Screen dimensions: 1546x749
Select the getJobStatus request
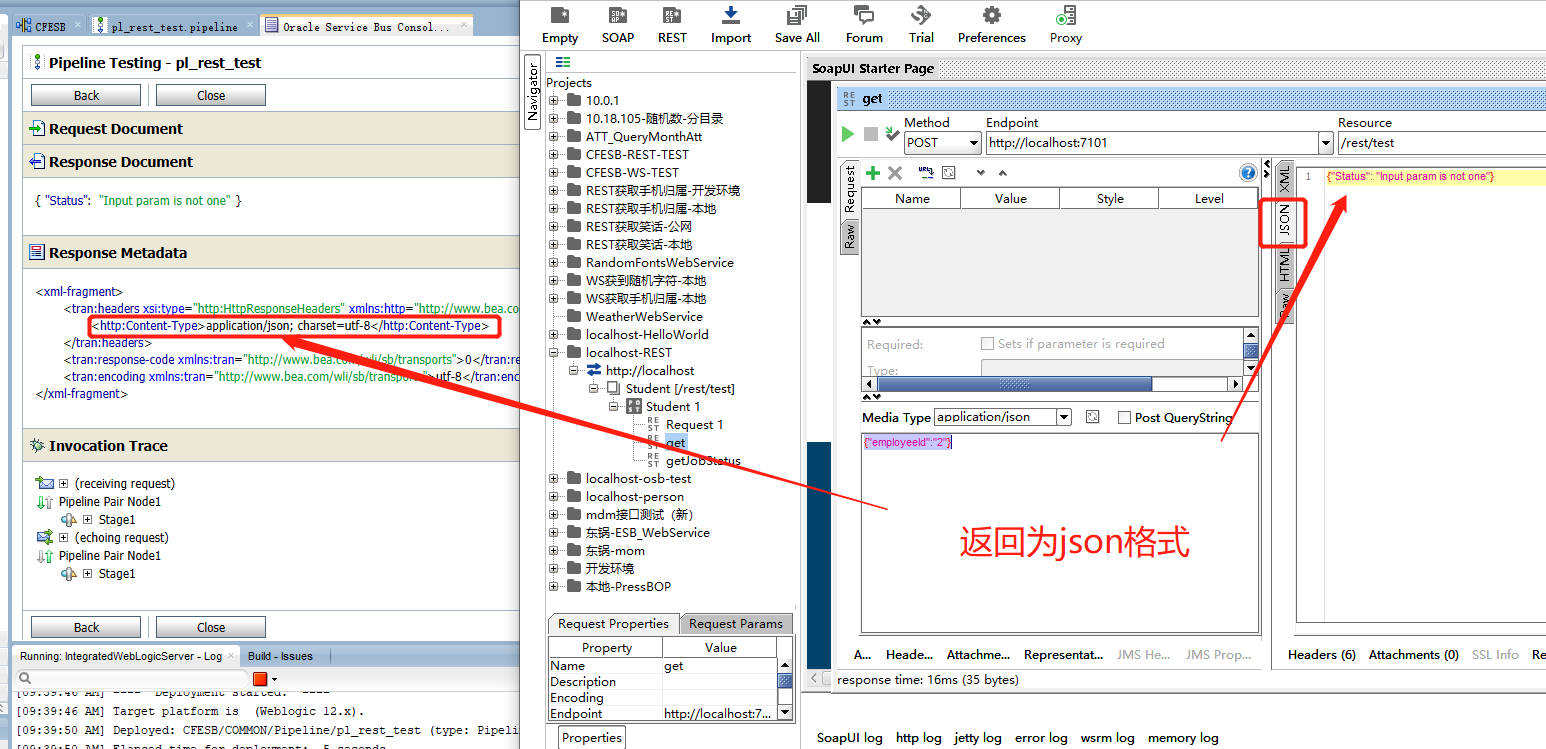coord(703,461)
